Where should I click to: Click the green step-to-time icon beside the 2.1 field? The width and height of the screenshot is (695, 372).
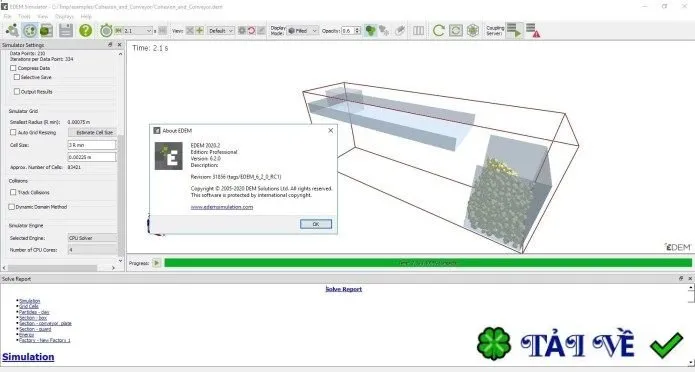click(118, 31)
